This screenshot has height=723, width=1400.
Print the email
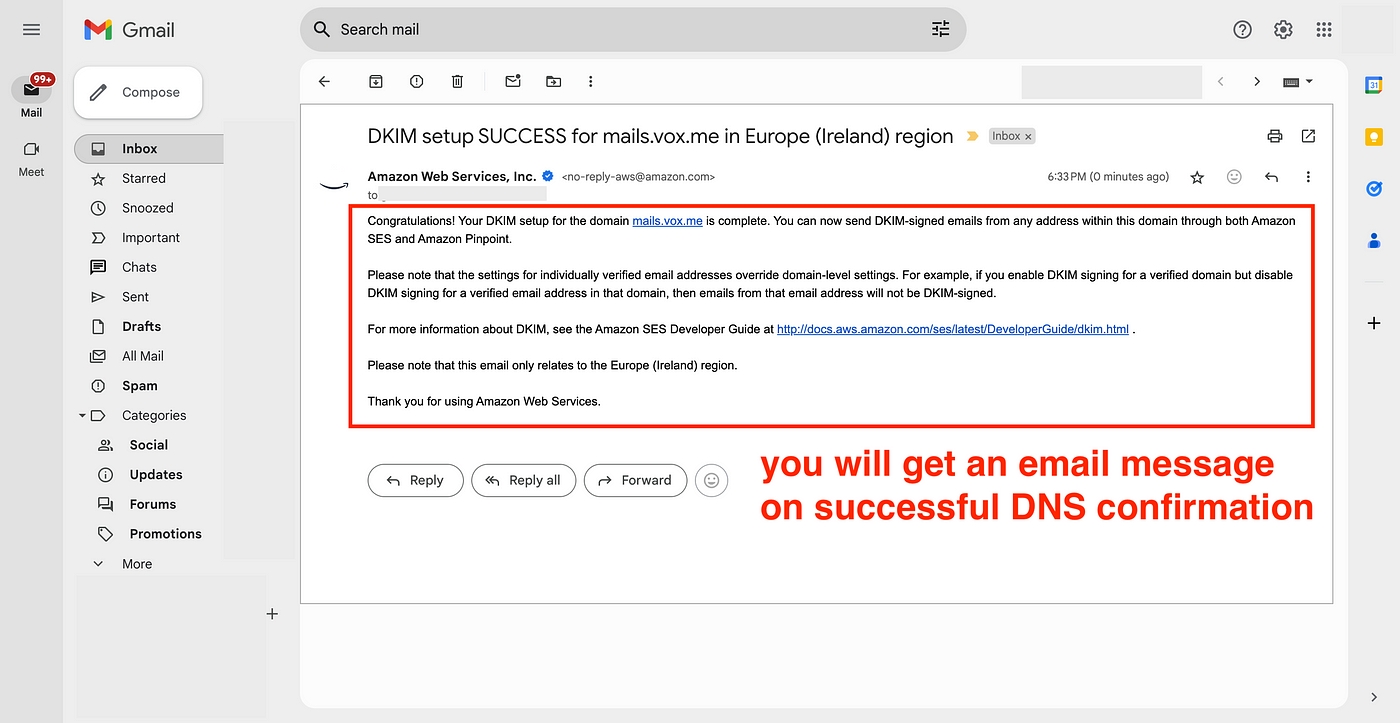tap(1274, 136)
